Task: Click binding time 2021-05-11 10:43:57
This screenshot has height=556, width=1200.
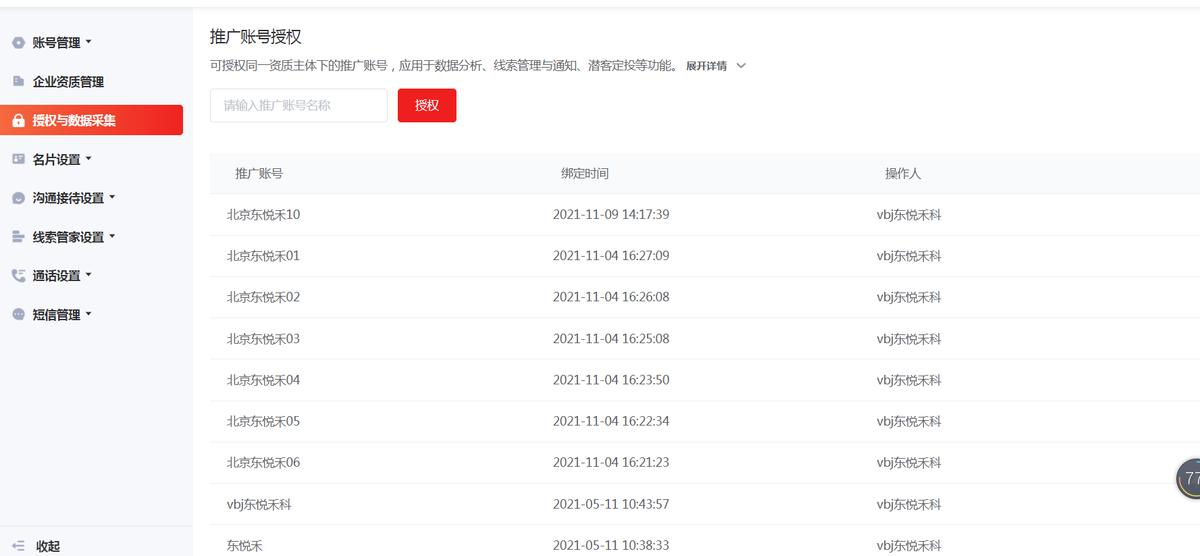Action: 611,504
